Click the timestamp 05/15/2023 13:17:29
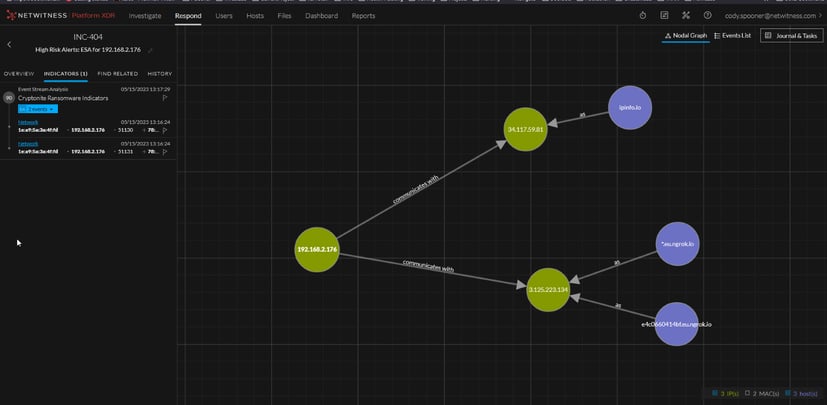This screenshot has height=405, width=827. click(x=145, y=89)
